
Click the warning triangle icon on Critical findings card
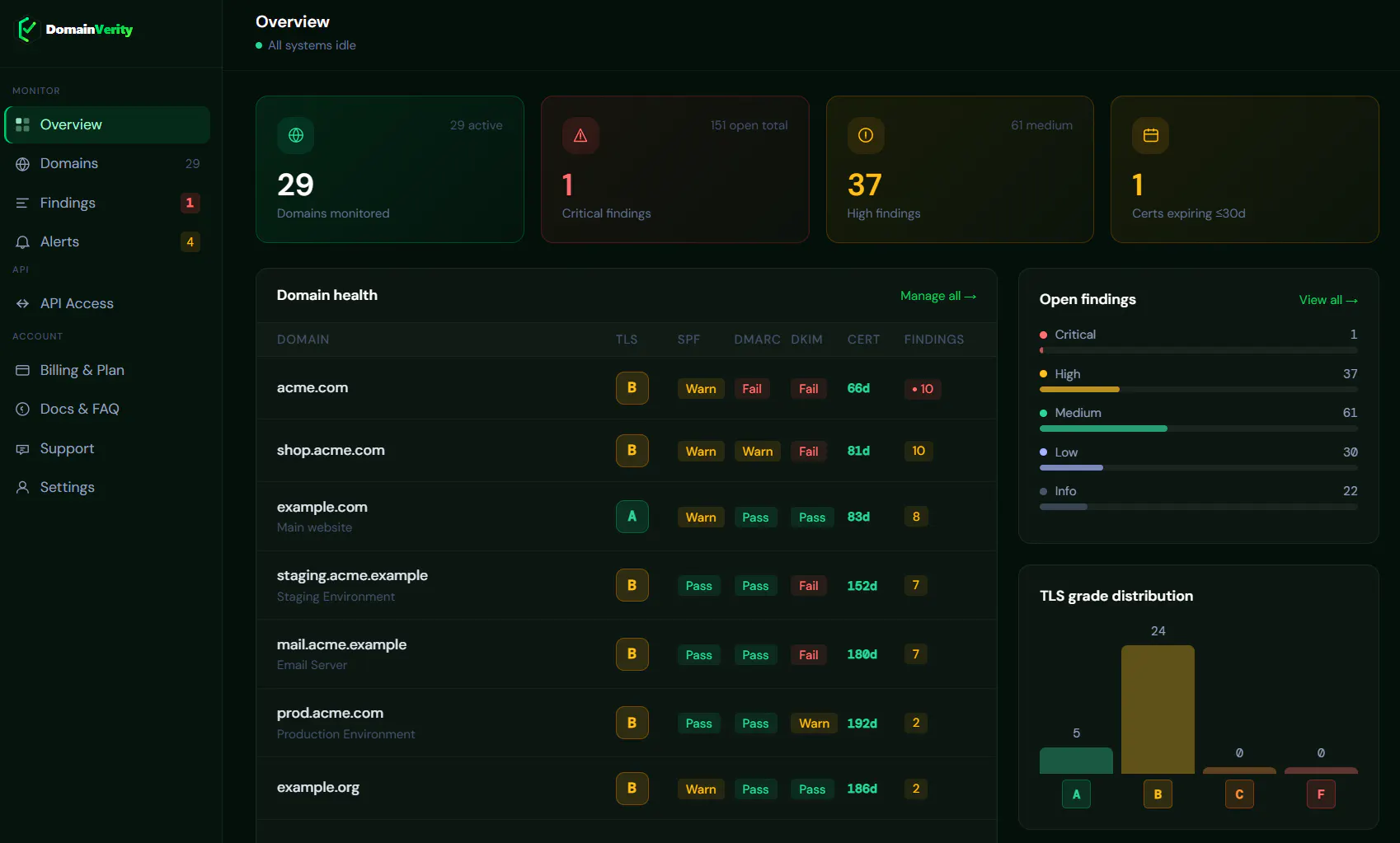pyautogui.click(x=580, y=135)
